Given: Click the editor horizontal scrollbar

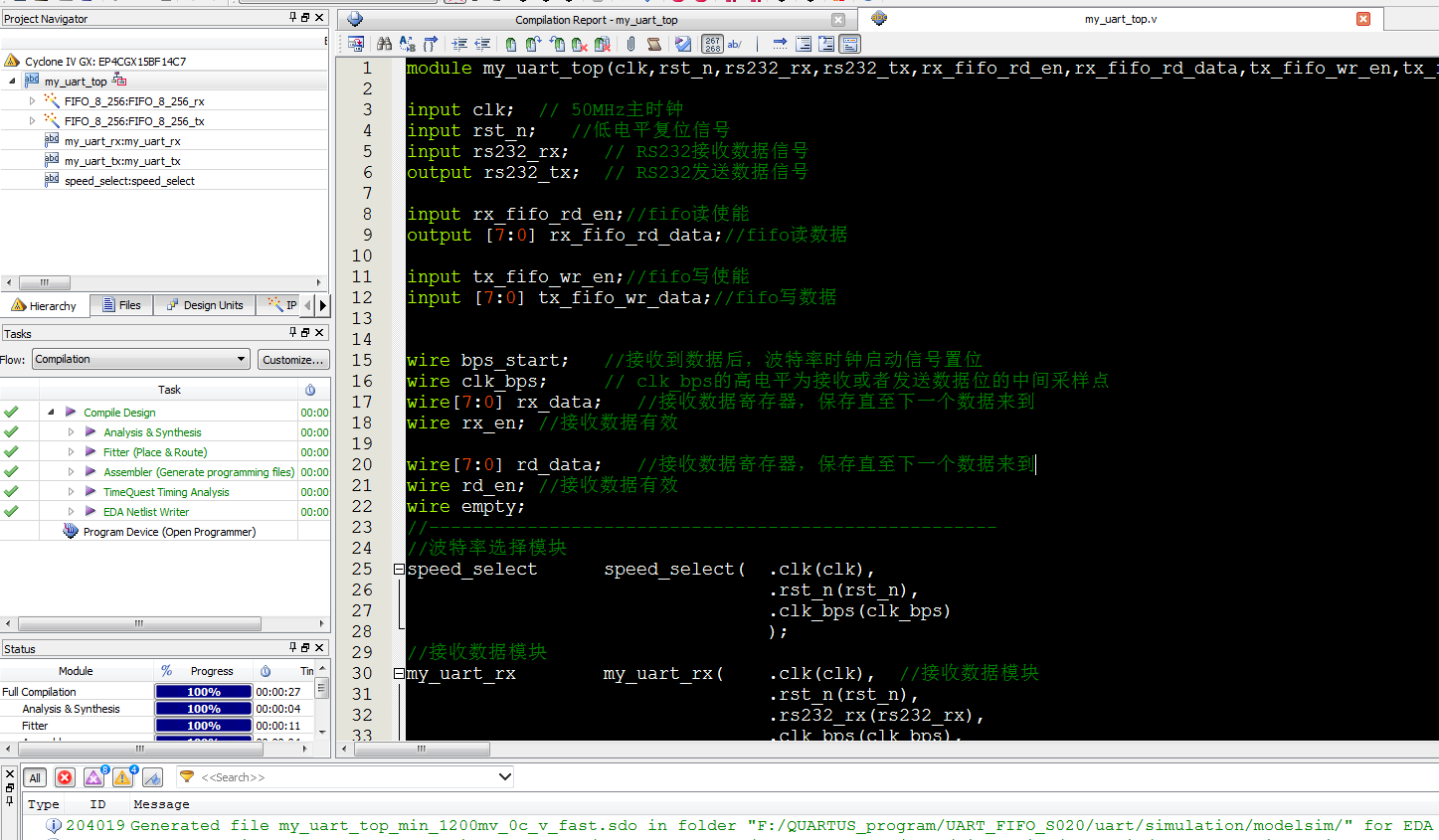Looking at the screenshot, I should pyautogui.click(x=421, y=749).
